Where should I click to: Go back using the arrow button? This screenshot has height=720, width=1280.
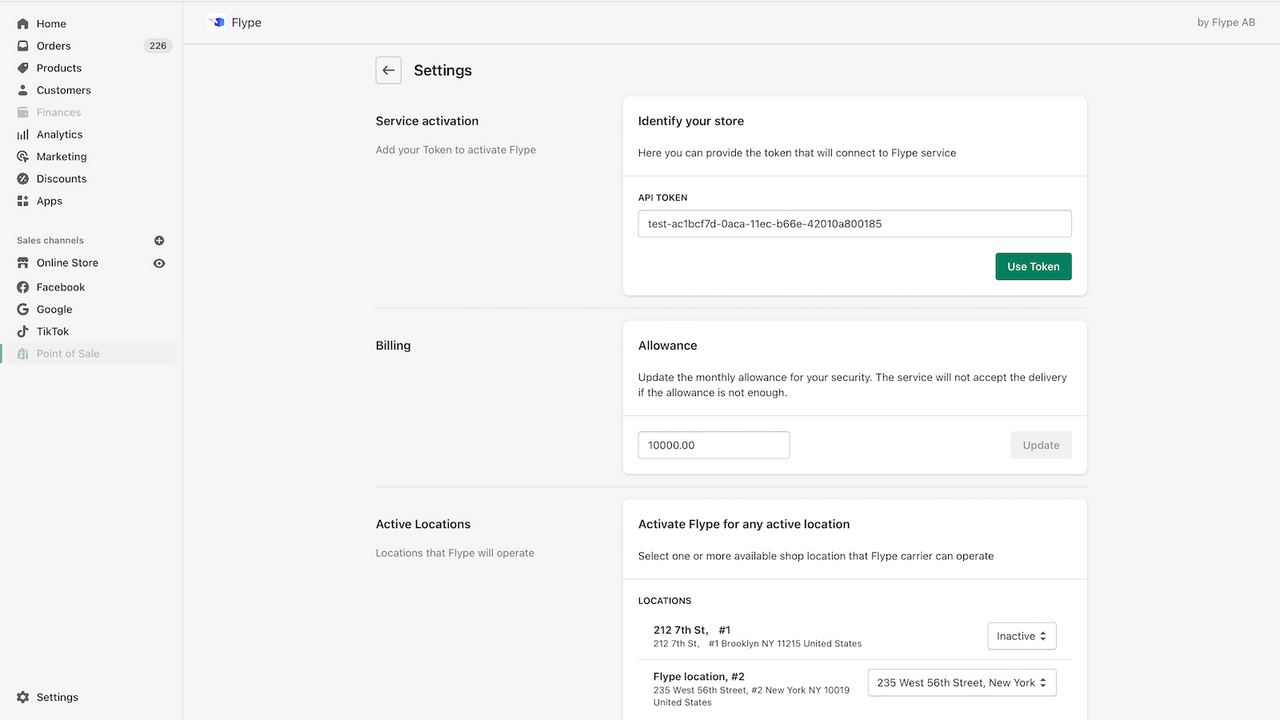388,70
